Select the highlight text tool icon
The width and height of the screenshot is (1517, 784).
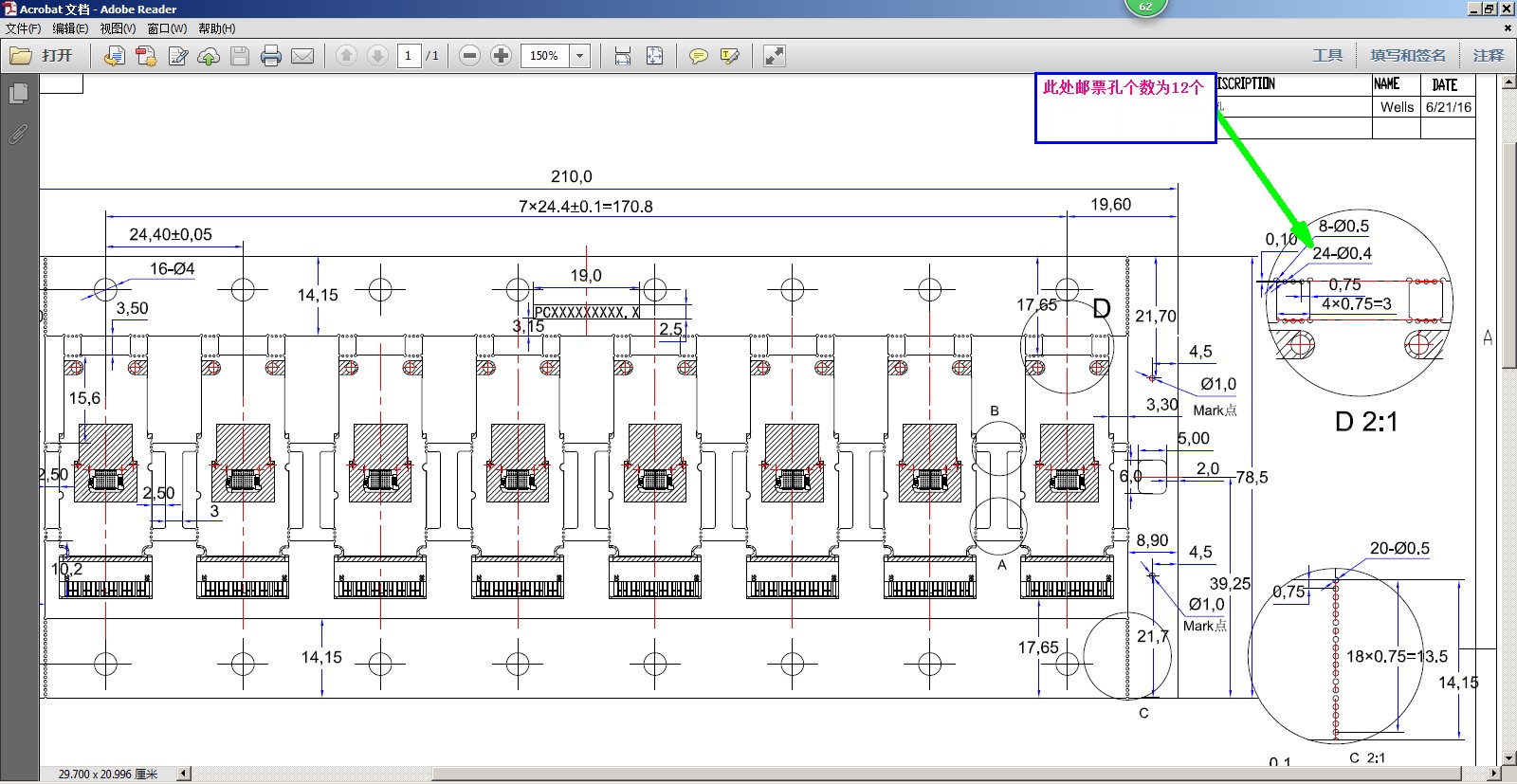[x=730, y=56]
